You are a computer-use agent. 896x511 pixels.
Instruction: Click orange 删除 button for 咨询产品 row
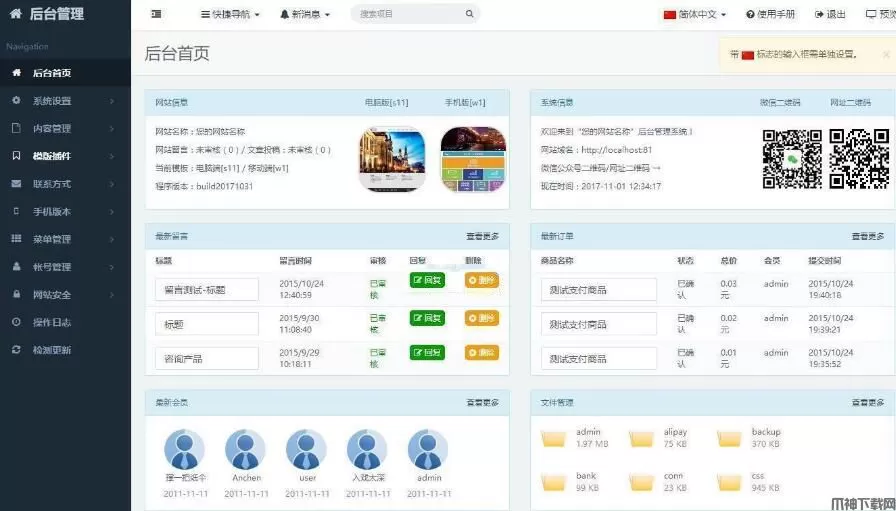click(x=481, y=353)
